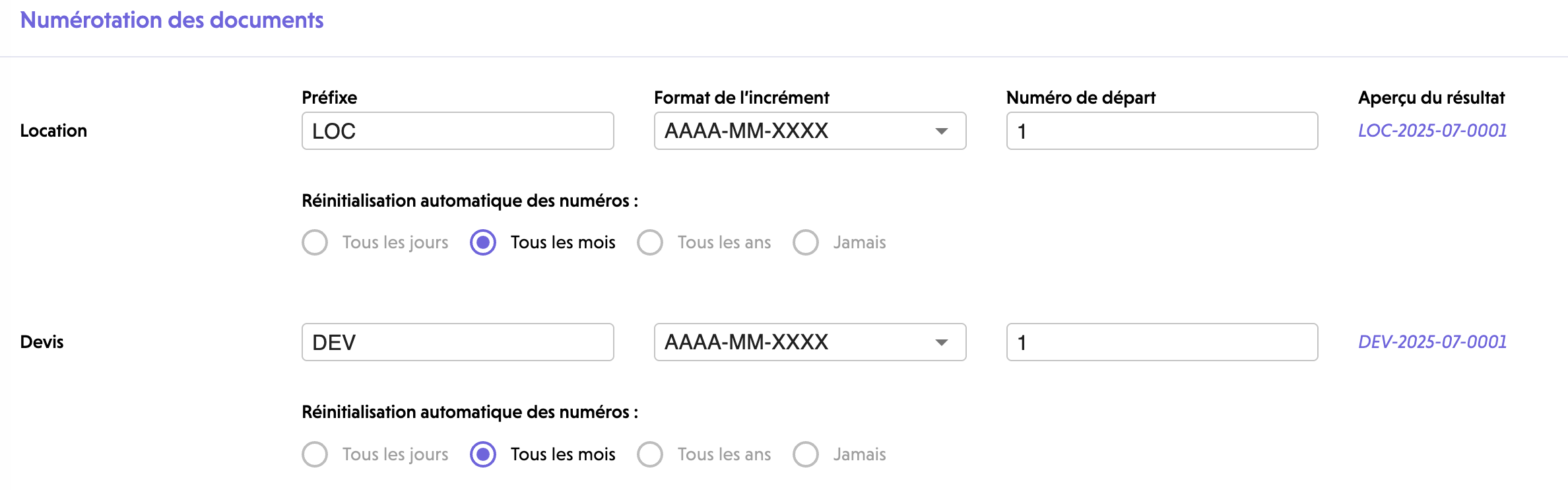Select 'Tous les mois' reset for Location
The height and width of the screenshot is (490, 1568).
pyautogui.click(x=483, y=242)
